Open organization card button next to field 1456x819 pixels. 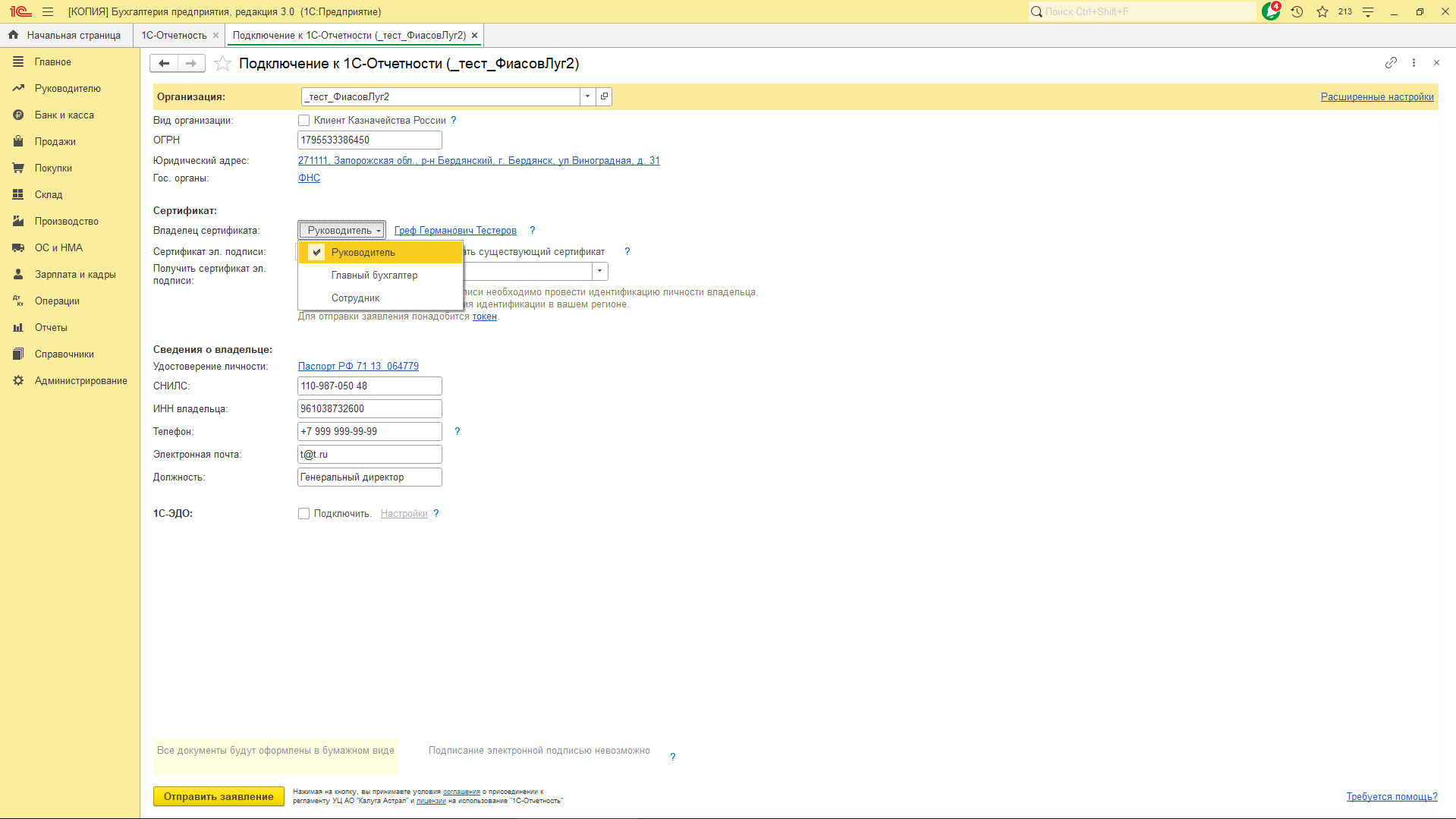click(x=604, y=96)
